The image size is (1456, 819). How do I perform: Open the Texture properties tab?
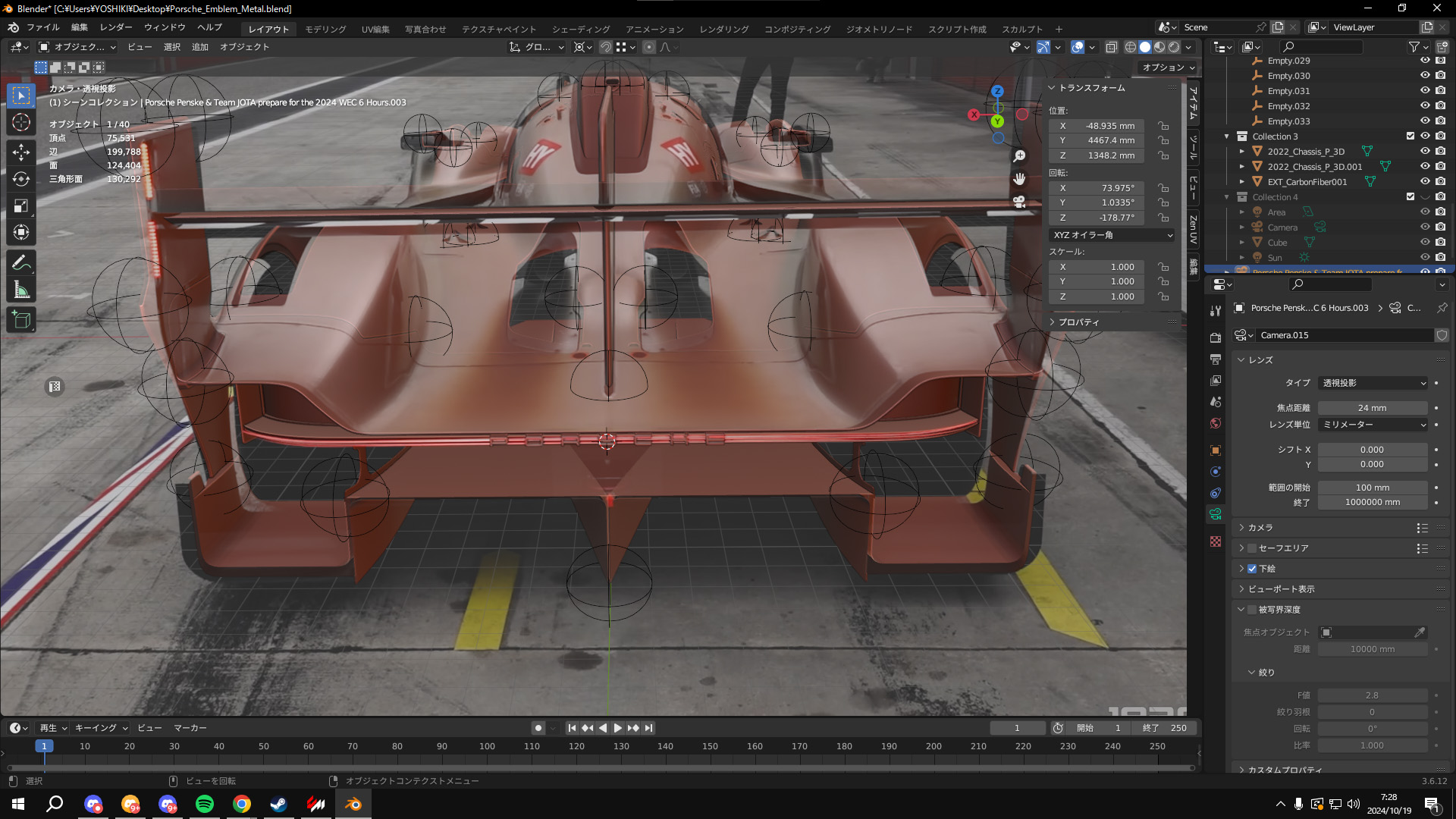tap(1216, 541)
